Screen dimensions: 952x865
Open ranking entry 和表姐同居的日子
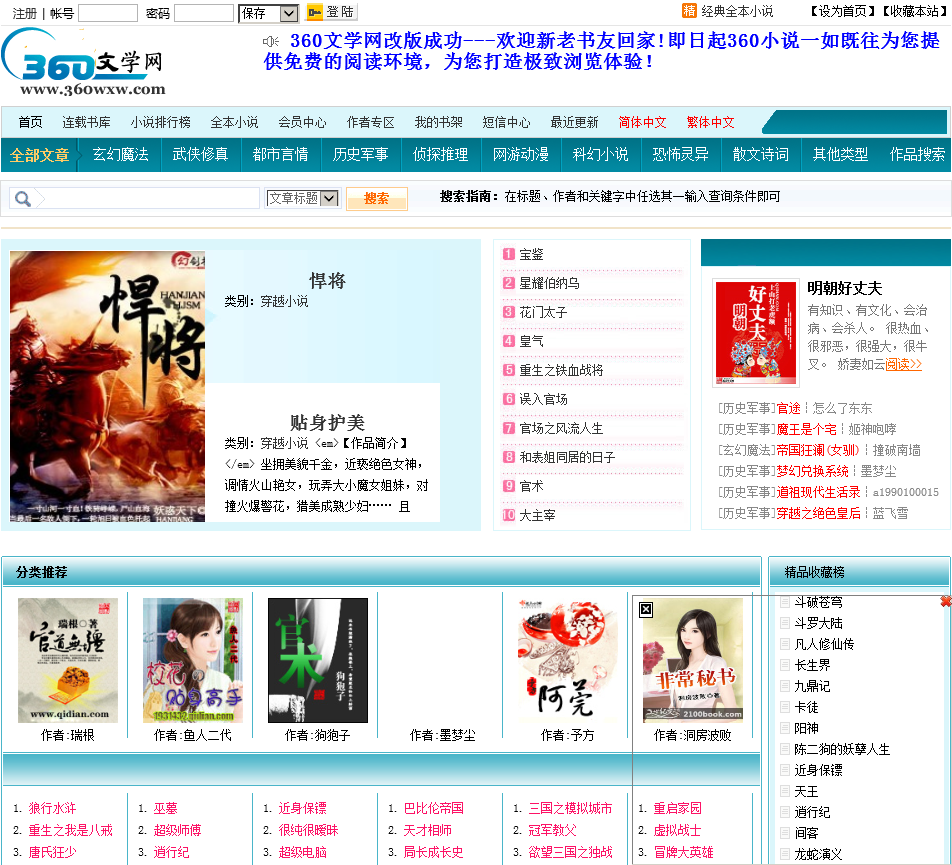tap(567, 457)
